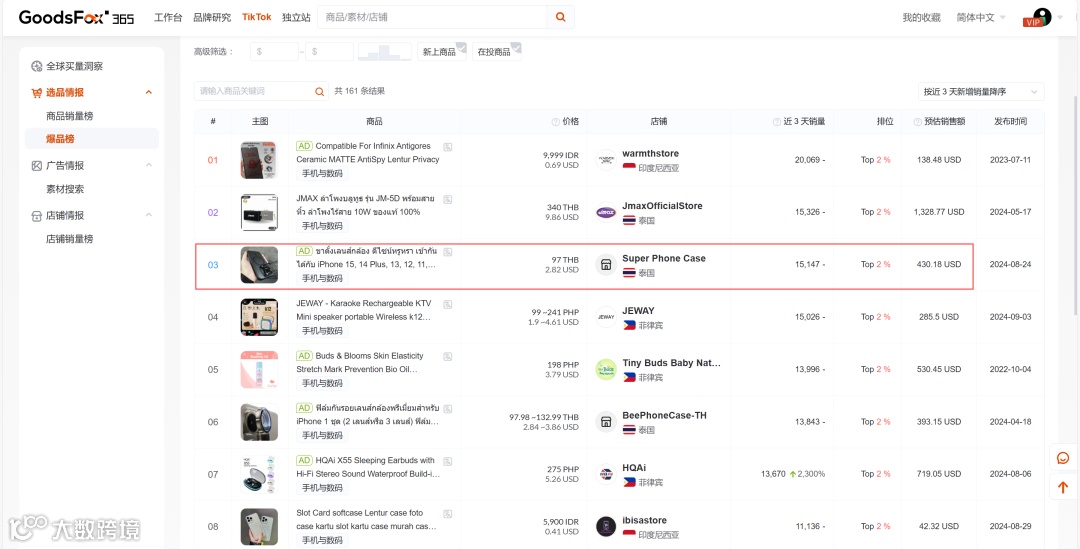The height and width of the screenshot is (549, 1080).
Task: Click the price distribution histogram slider
Action: [x=384, y=52]
